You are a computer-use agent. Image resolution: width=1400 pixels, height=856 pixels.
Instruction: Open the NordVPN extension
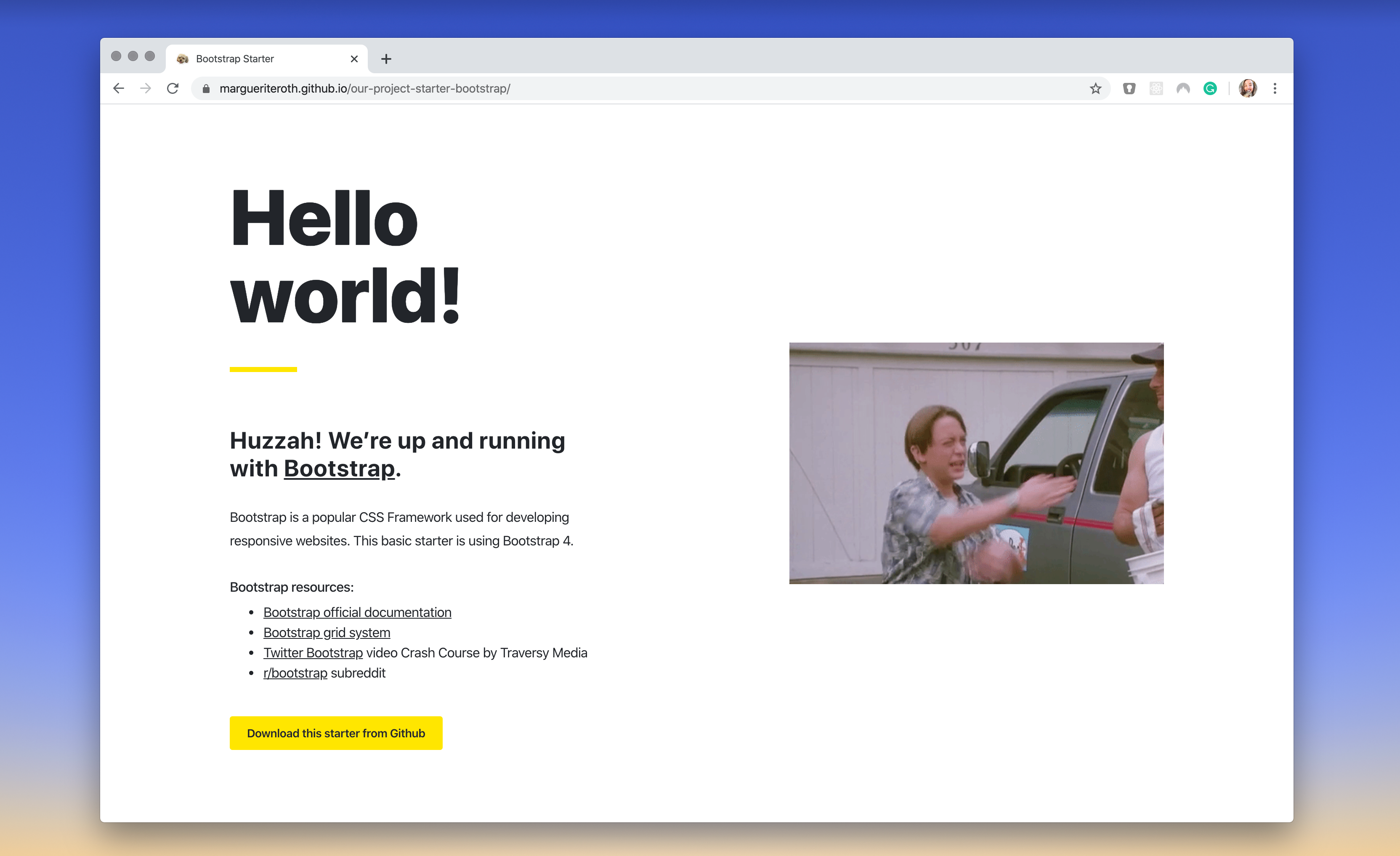coord(1182,88)
